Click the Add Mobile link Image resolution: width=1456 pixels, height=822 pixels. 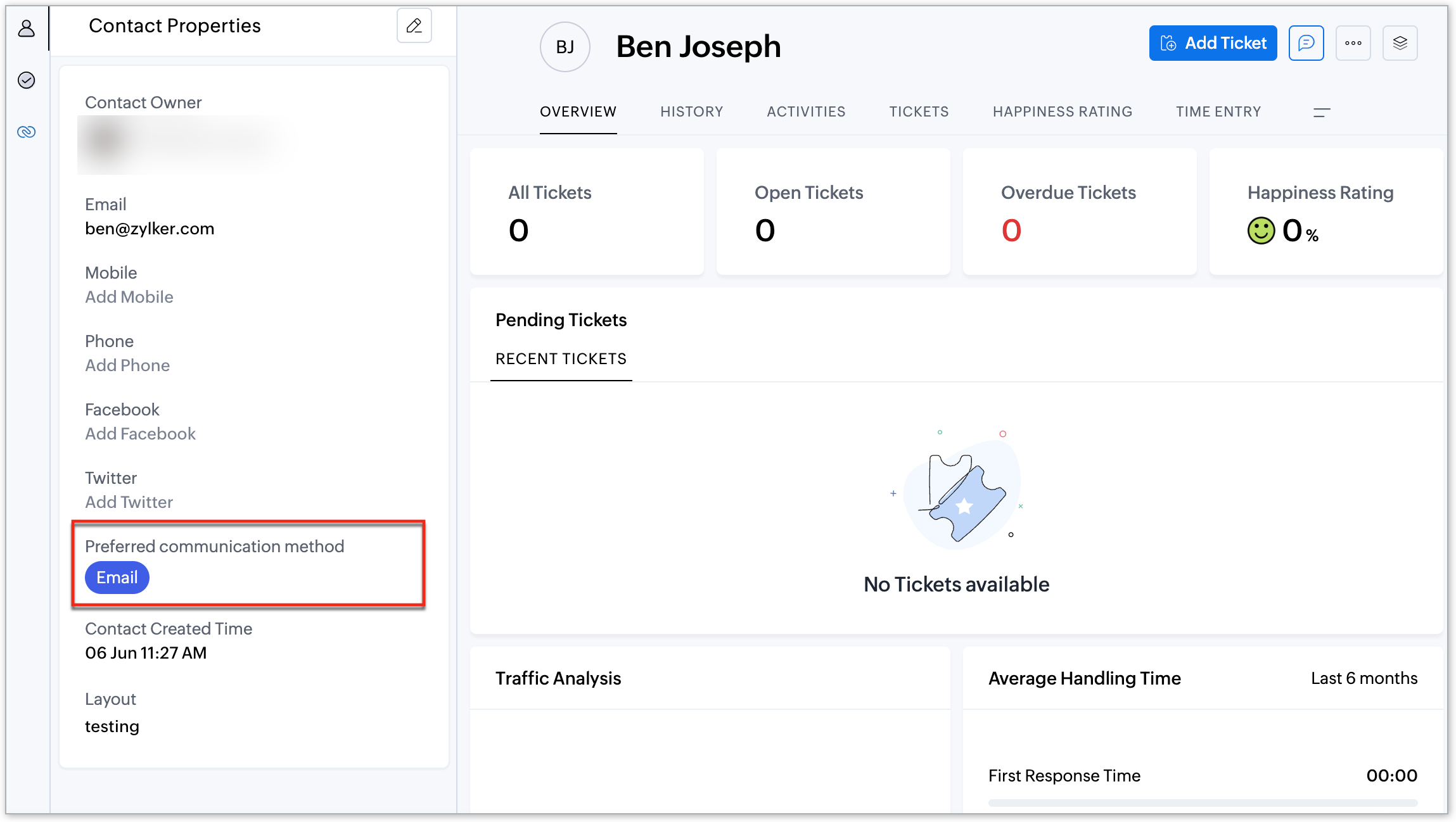point(129,297)
